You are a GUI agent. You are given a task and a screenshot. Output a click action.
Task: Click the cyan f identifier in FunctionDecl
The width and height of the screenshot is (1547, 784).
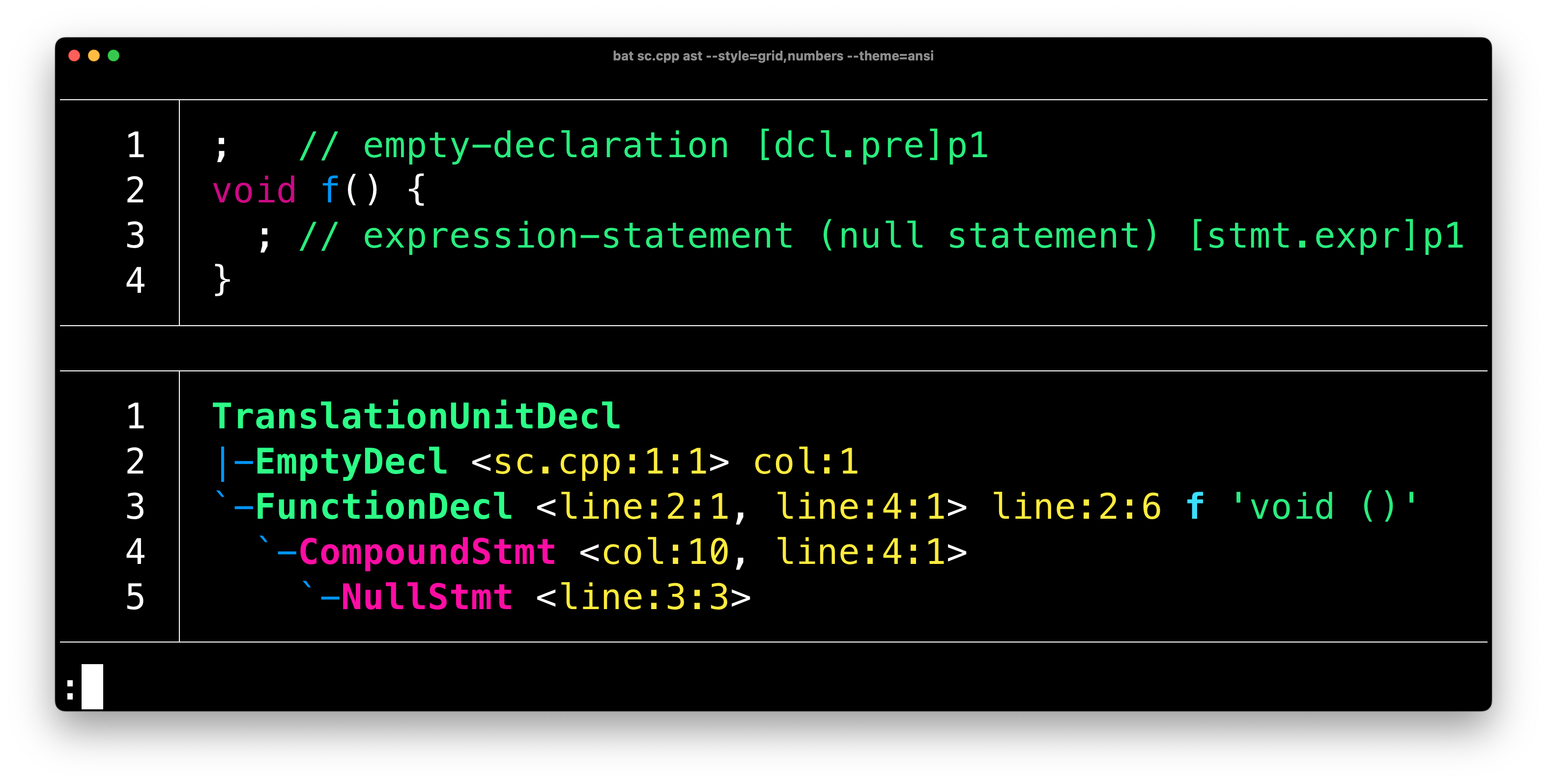pyautogui.click(x=1195, y=506)
